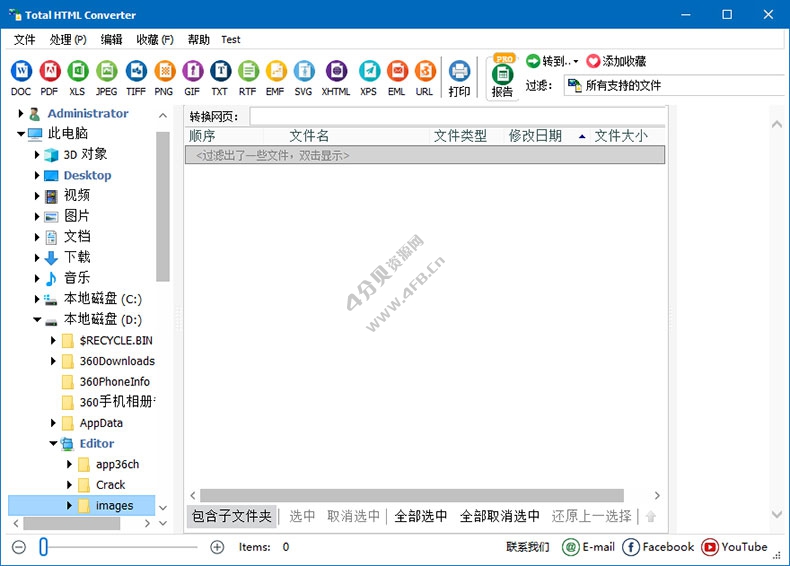Convert to EMF format

click(275, 78)
